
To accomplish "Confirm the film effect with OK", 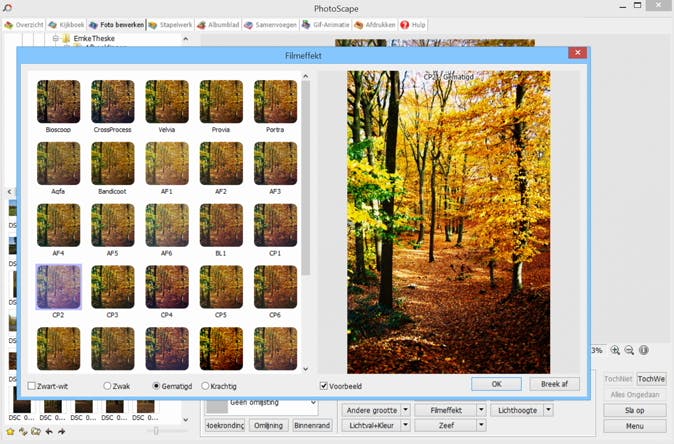I will pos(496,384).
